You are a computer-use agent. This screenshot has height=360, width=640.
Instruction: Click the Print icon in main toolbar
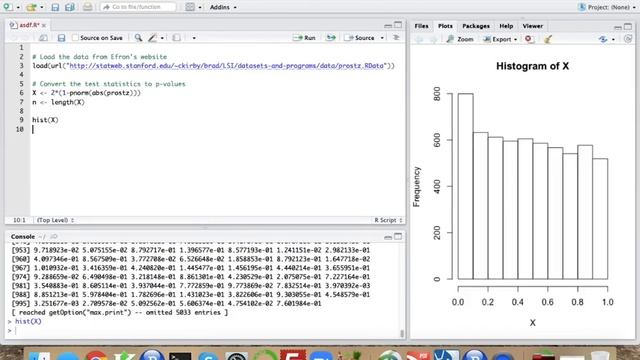coord(87,7)
